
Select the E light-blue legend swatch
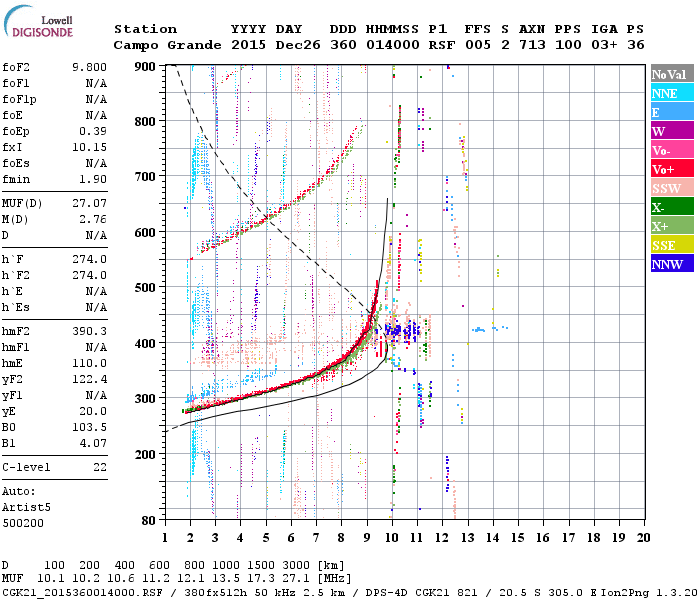tap(672, 112)
